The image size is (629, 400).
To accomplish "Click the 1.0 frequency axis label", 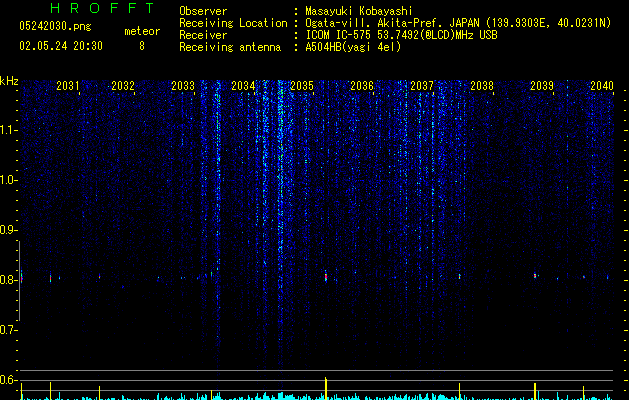I will 9,180.
